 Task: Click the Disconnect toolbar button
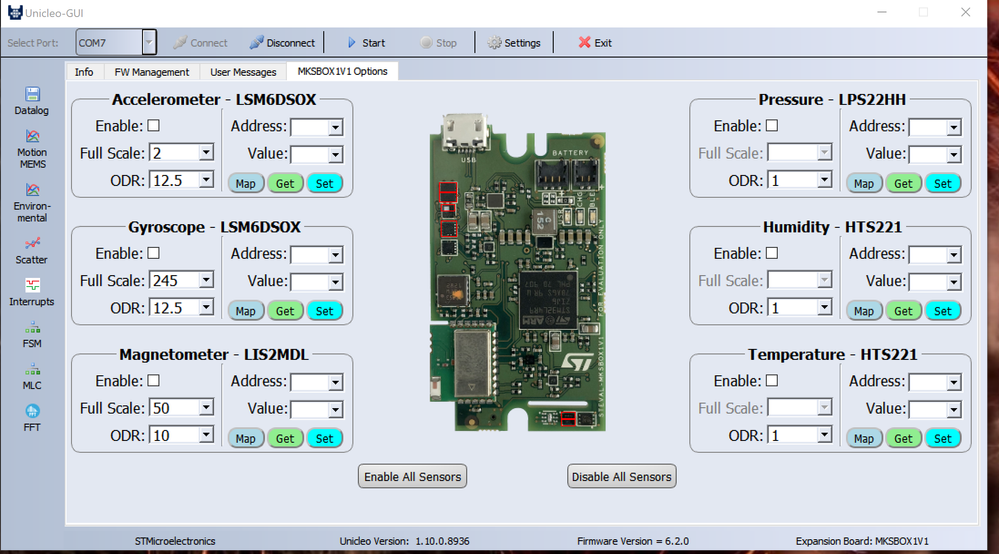click(x=282, y=43)
